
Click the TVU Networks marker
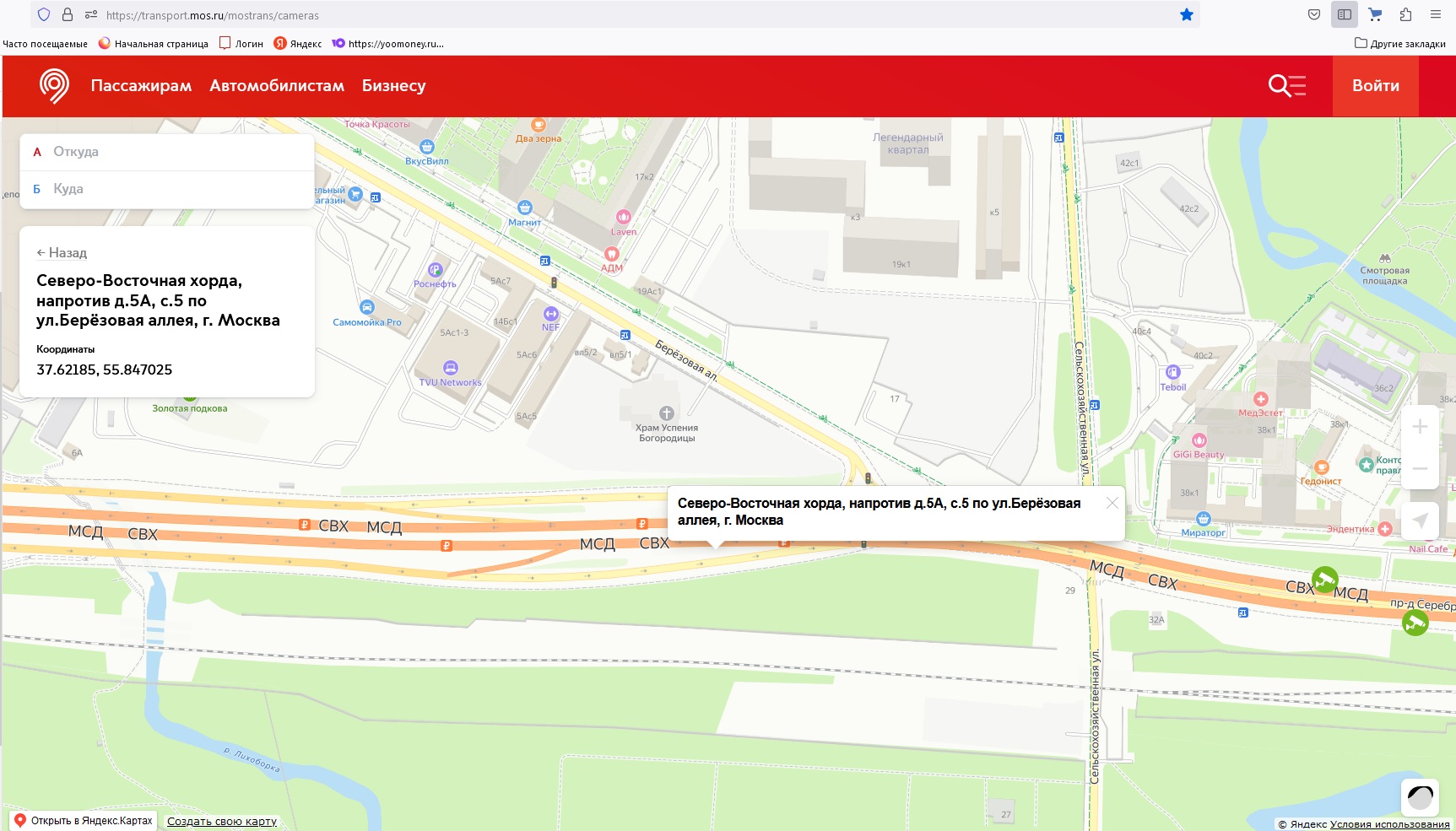[451, 368]
